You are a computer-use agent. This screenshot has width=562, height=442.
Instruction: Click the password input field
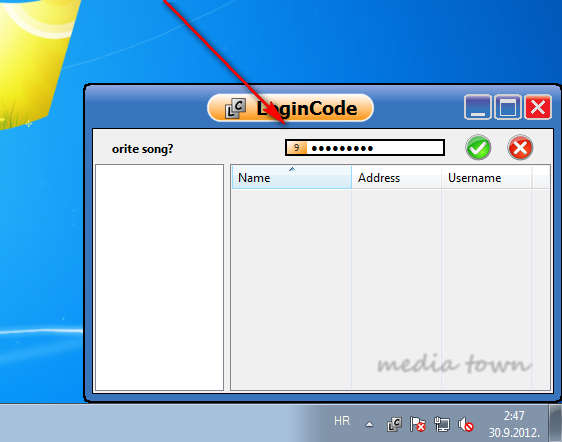(365, 148)
